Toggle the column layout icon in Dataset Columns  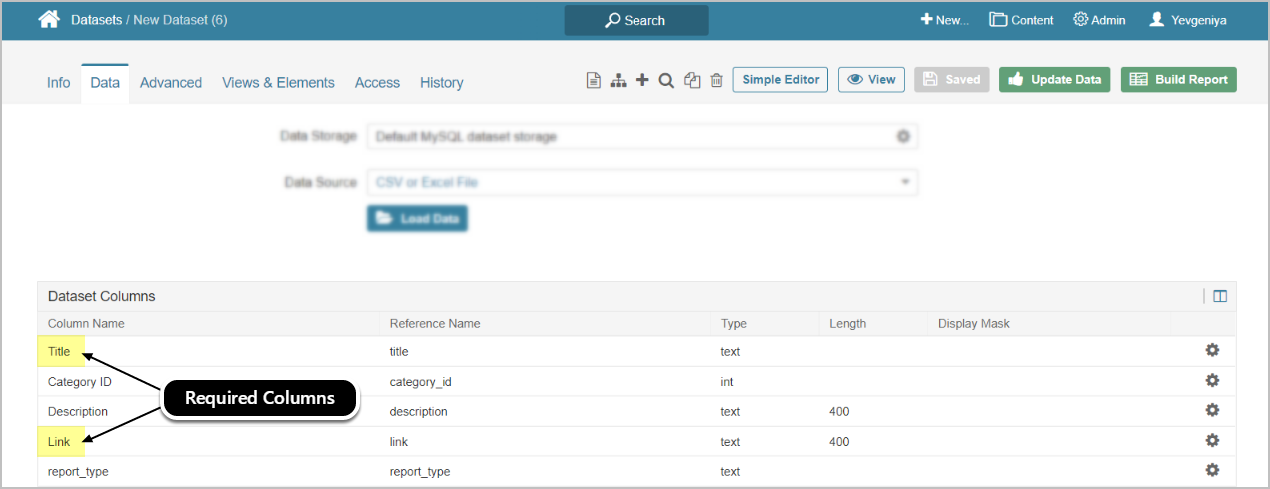click(1219, 296)
